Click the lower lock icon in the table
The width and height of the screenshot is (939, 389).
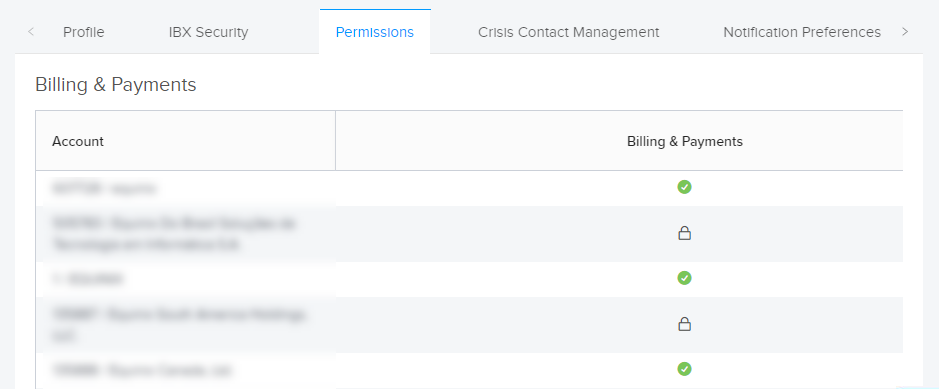(684, 324)
